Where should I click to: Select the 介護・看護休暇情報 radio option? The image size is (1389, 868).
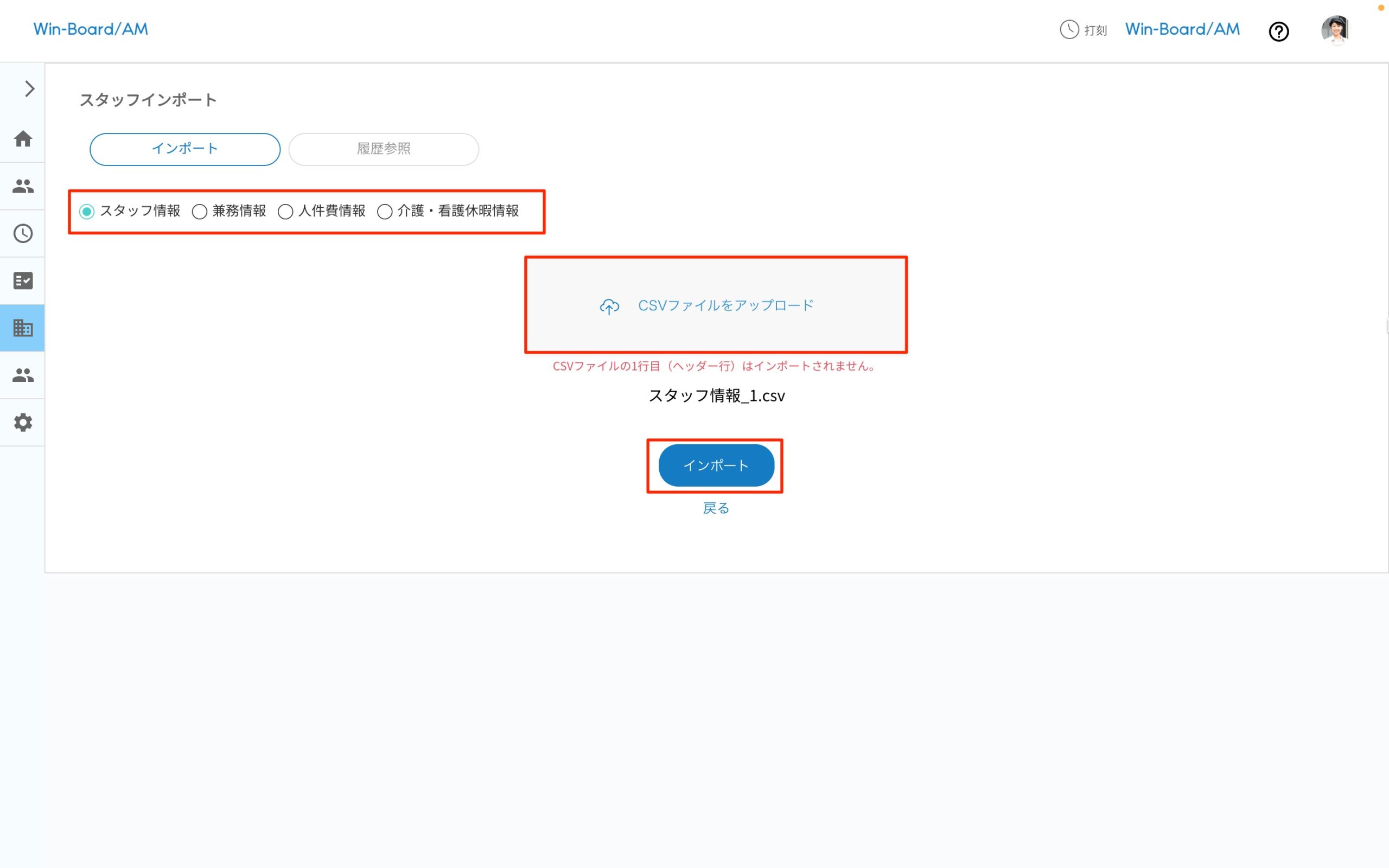pos(385,211)
